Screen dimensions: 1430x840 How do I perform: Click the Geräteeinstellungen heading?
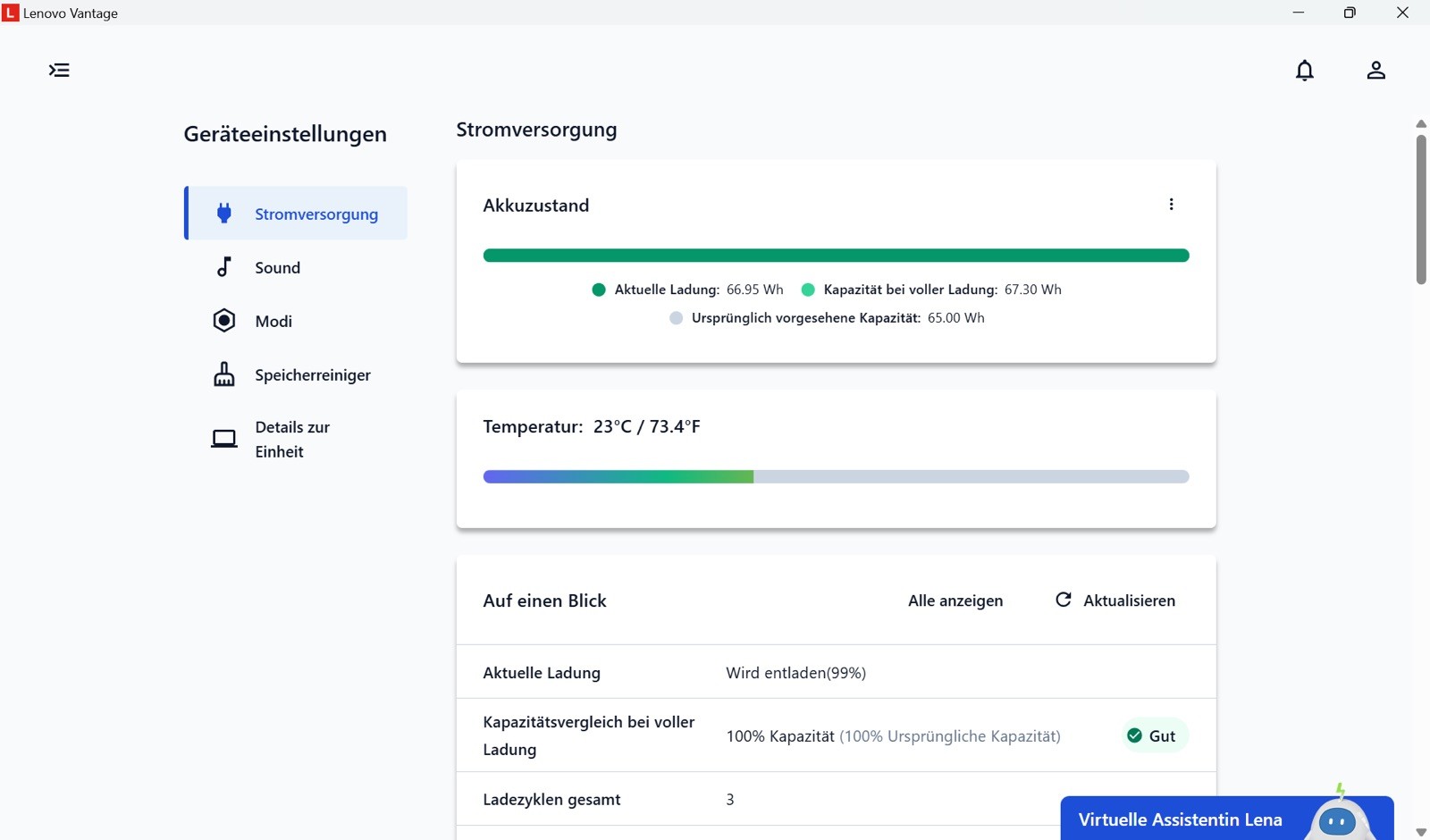pyautogui.click(x=285, y=134)
